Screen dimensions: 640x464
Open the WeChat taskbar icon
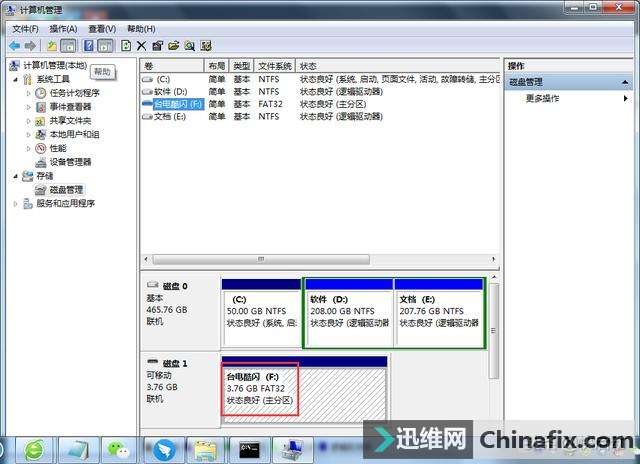(118, 450)
